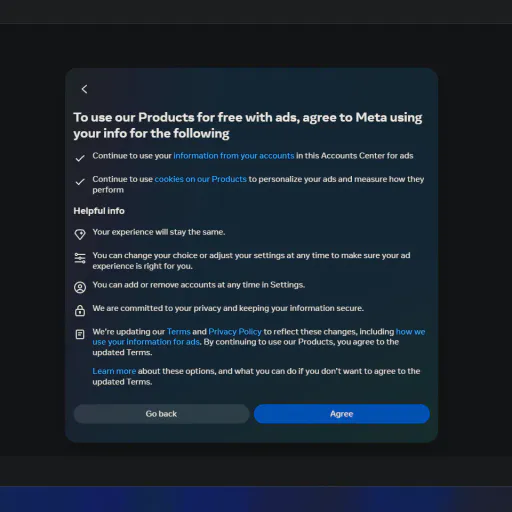Click the profile icon beside add or remove accounts
Screen dimensions: 512x512
[x=80, y=287]
